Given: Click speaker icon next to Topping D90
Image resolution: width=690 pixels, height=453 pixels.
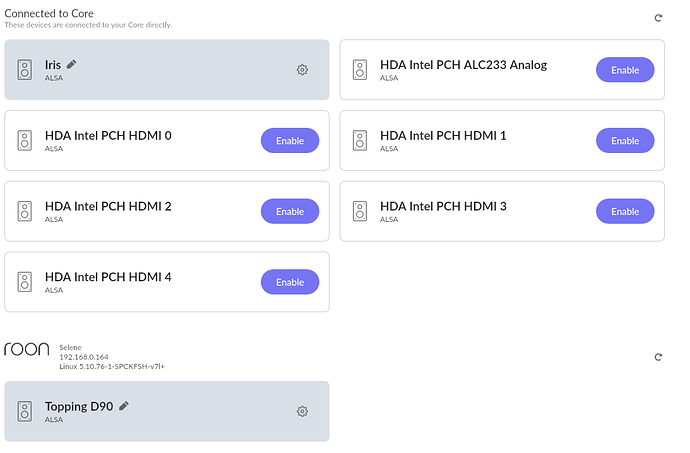Looking at the screenshot, I should 25,411.
